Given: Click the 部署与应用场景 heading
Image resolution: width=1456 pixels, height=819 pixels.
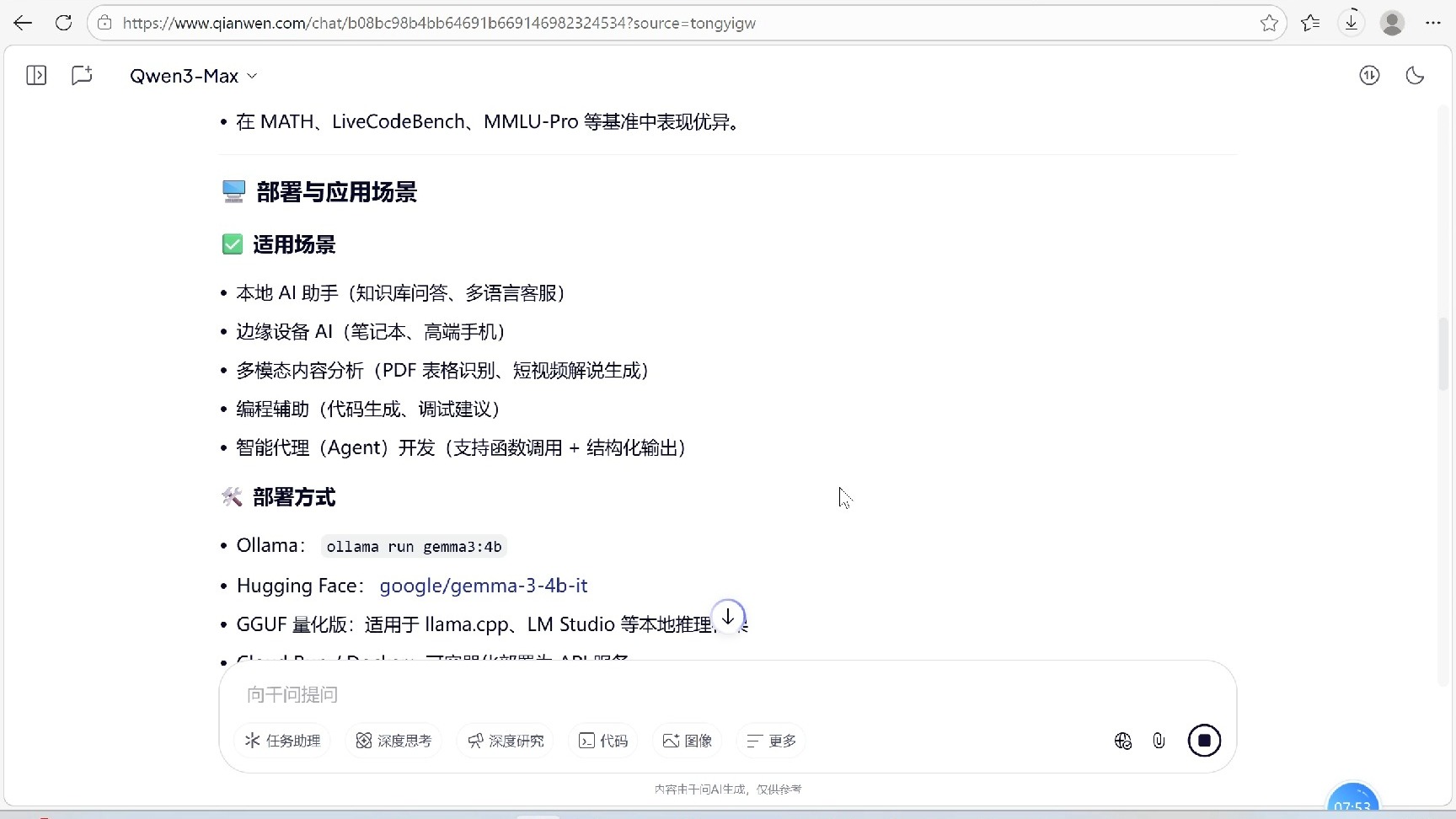Looking at the screenshot, I should pyautogui.click(x=336, y=192).
